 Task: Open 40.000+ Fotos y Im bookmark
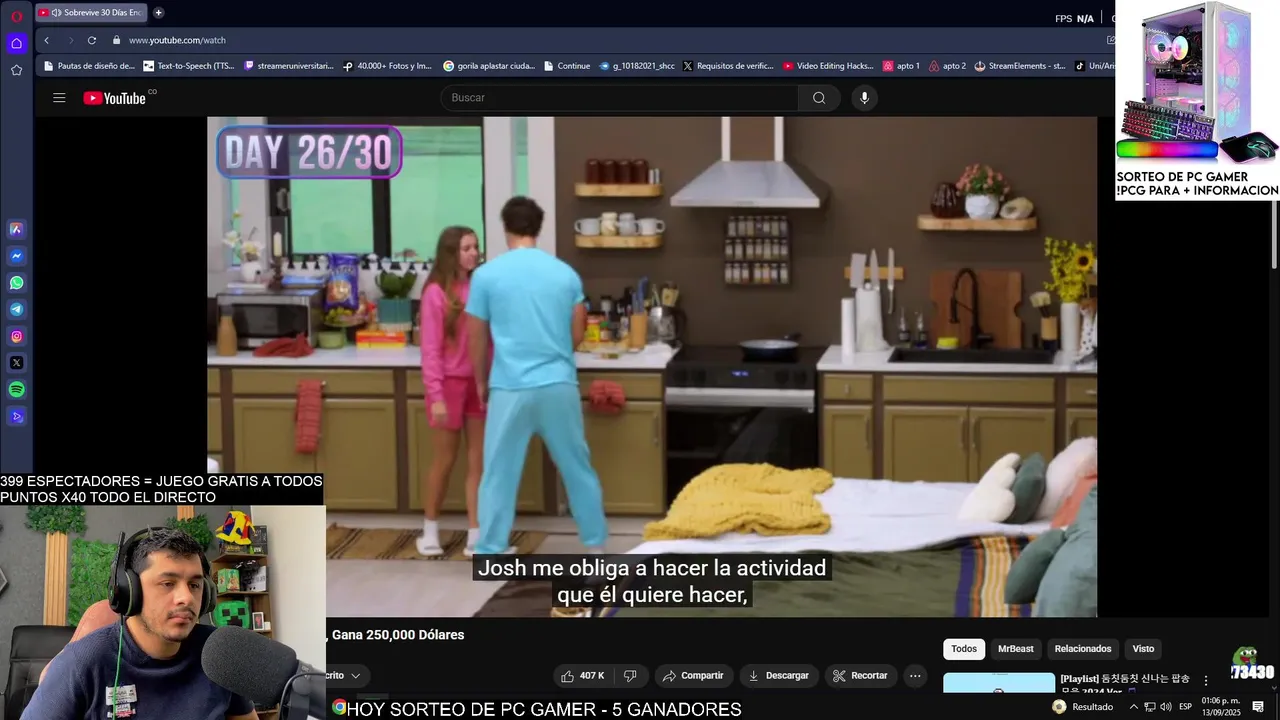387,66
